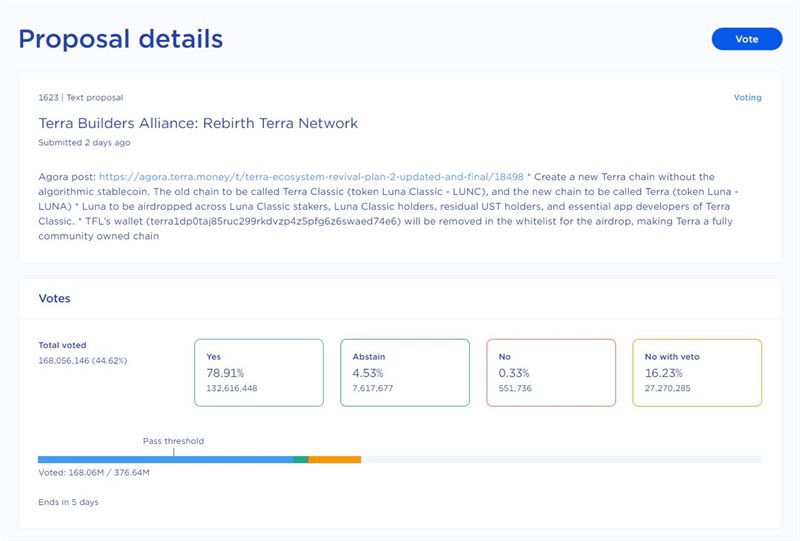Click the Terra Builders Alliance proposal title
Viewport: 800px width, 541px height.
click(198, 123)
